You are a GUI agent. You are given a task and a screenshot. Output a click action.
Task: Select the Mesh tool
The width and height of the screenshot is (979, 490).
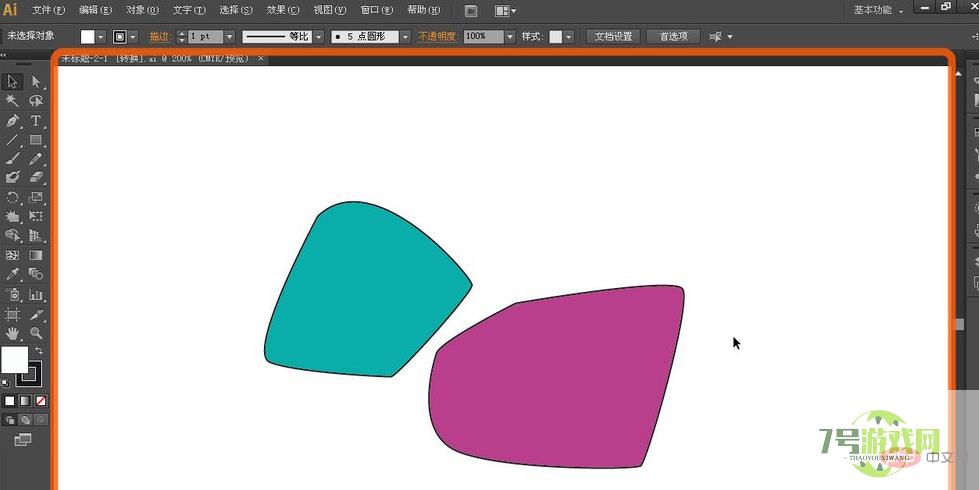[x=12, y=255]
